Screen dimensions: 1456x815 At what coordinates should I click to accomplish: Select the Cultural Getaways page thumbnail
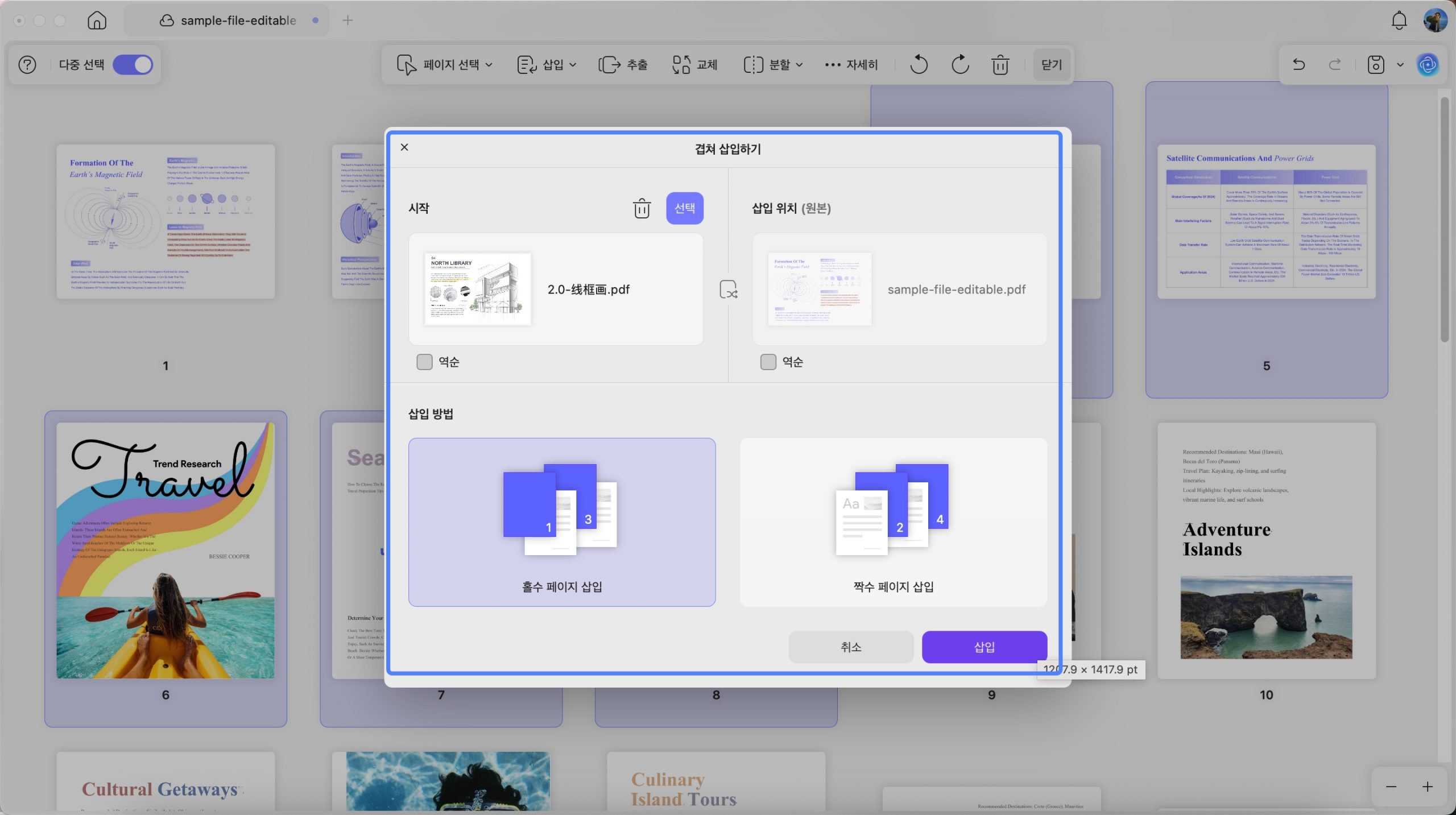[166, 781]
